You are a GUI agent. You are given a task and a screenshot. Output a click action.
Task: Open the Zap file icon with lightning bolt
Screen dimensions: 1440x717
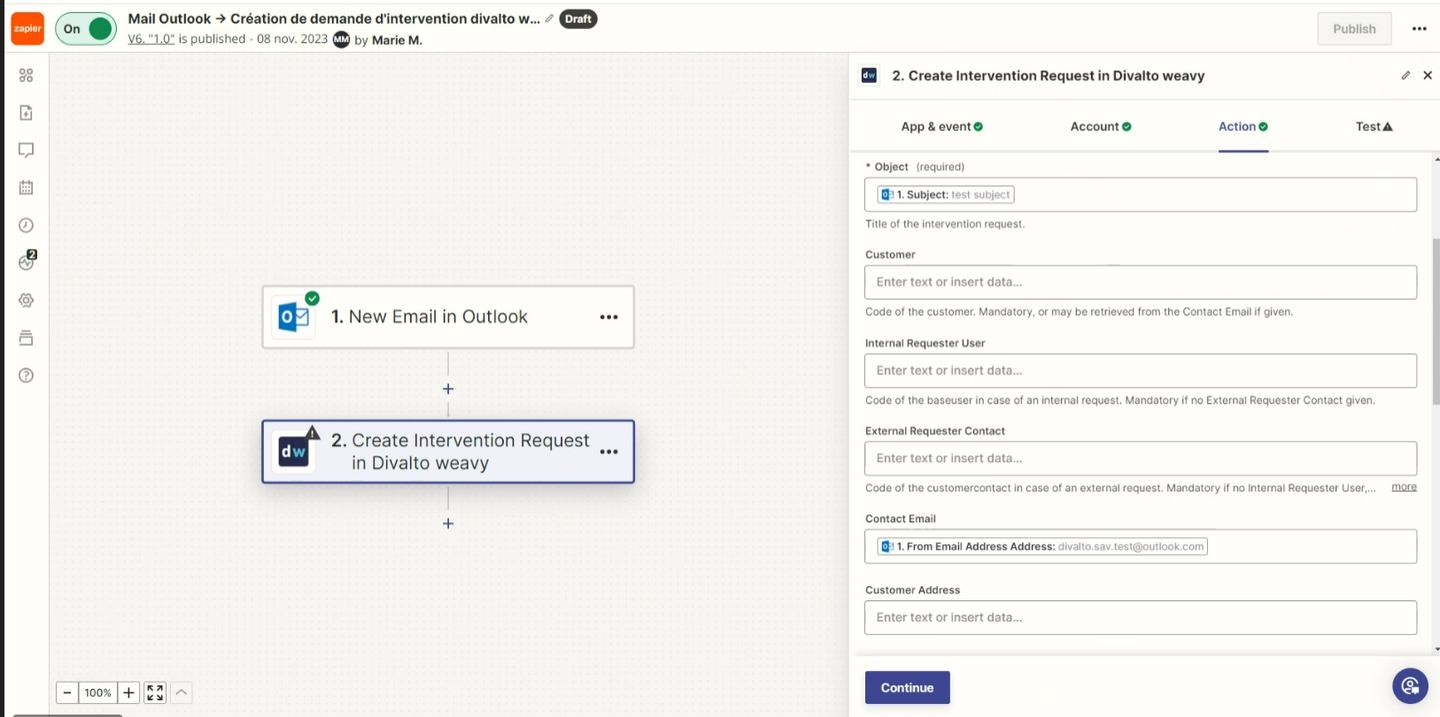26,113
